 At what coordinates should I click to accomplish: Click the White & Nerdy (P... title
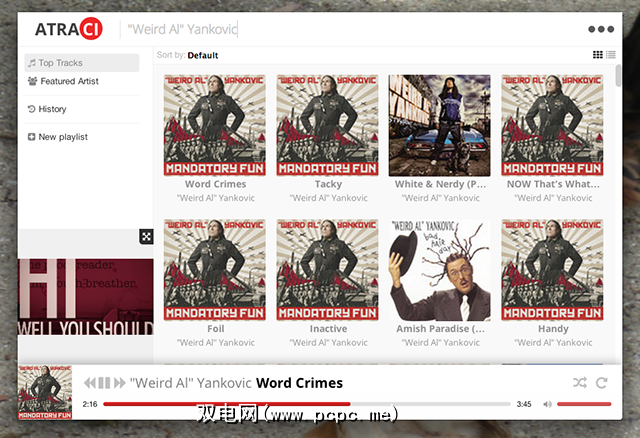coord(440,184)
